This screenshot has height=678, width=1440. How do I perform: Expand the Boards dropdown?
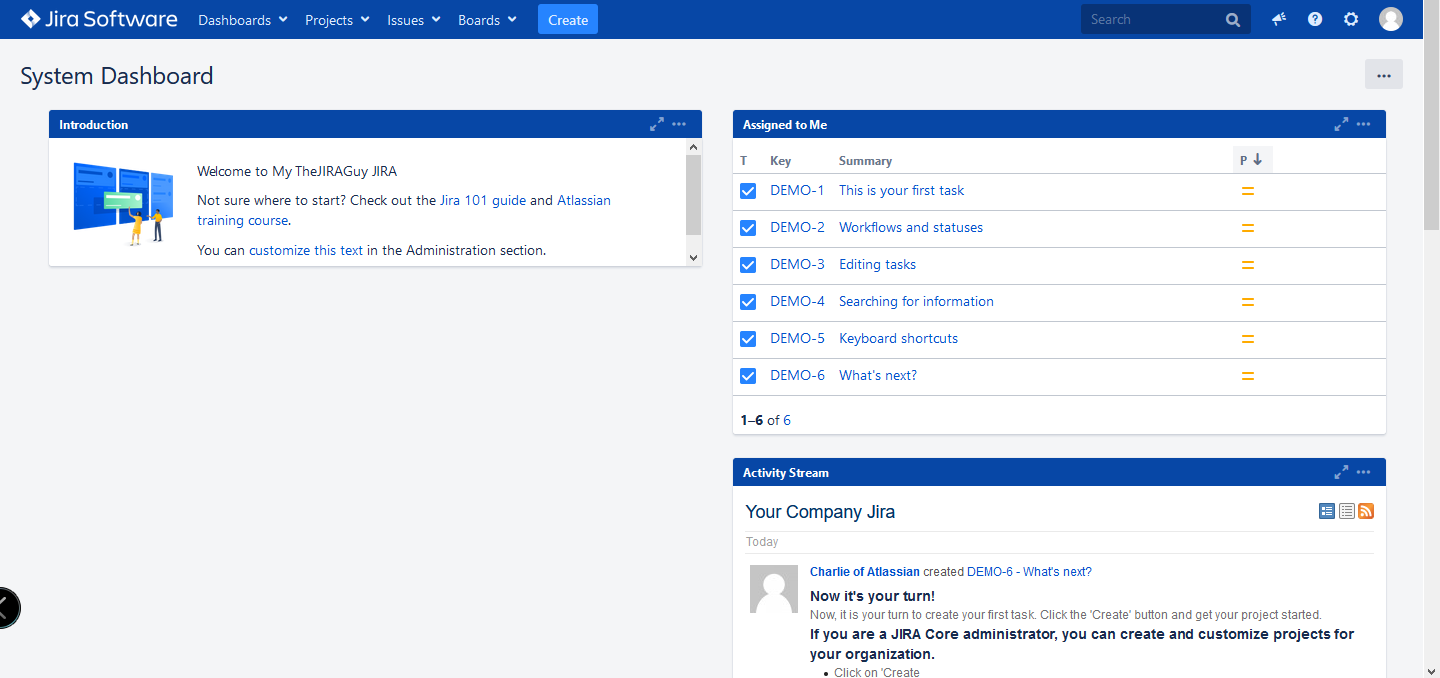pyautogui.click(x=487, y=19)
